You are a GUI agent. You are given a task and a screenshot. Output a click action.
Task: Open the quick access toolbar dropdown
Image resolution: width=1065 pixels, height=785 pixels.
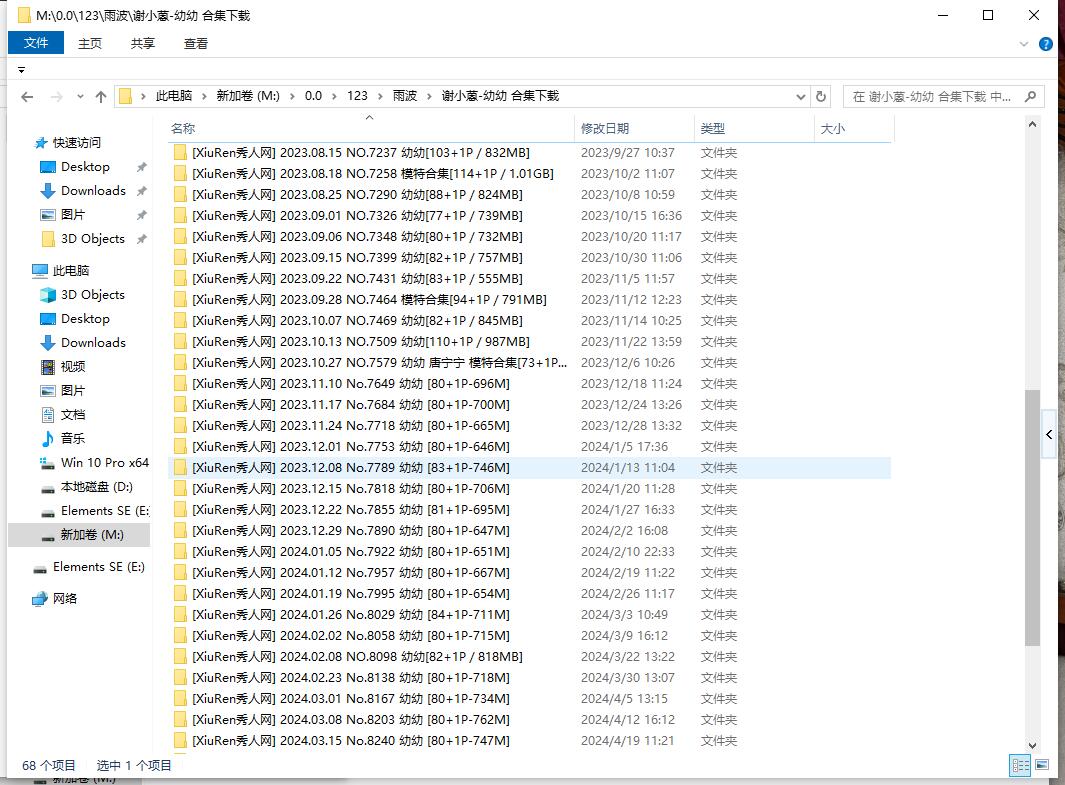[x=22, y=70]
